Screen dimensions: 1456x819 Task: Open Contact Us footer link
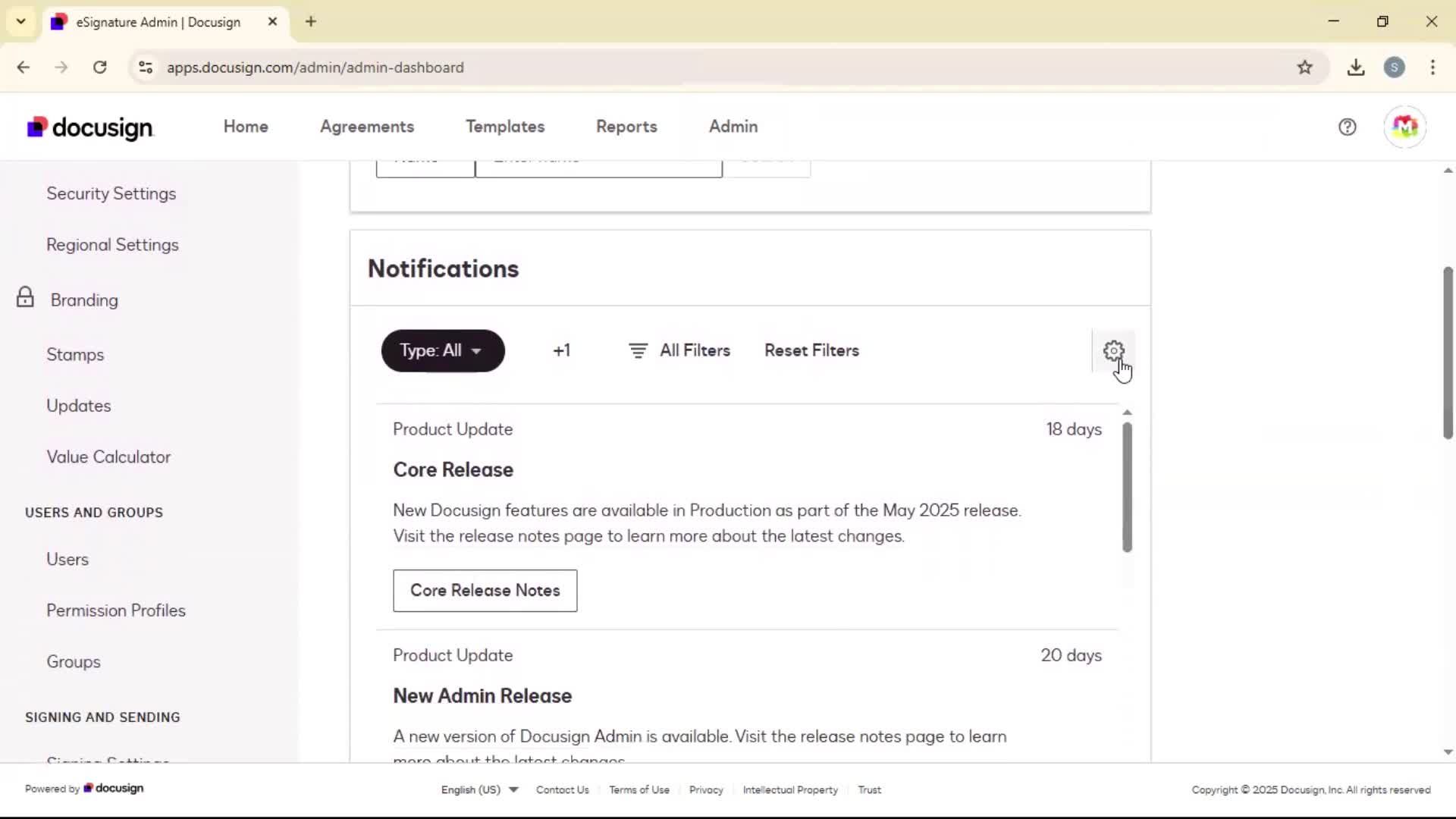click(563, 789)
